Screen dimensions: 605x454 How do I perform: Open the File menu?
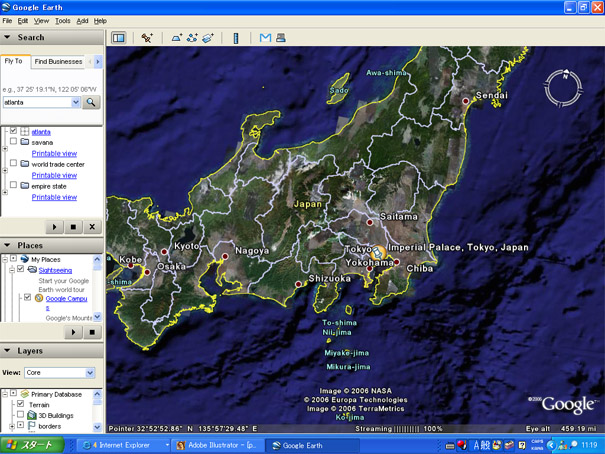[7, 21]
